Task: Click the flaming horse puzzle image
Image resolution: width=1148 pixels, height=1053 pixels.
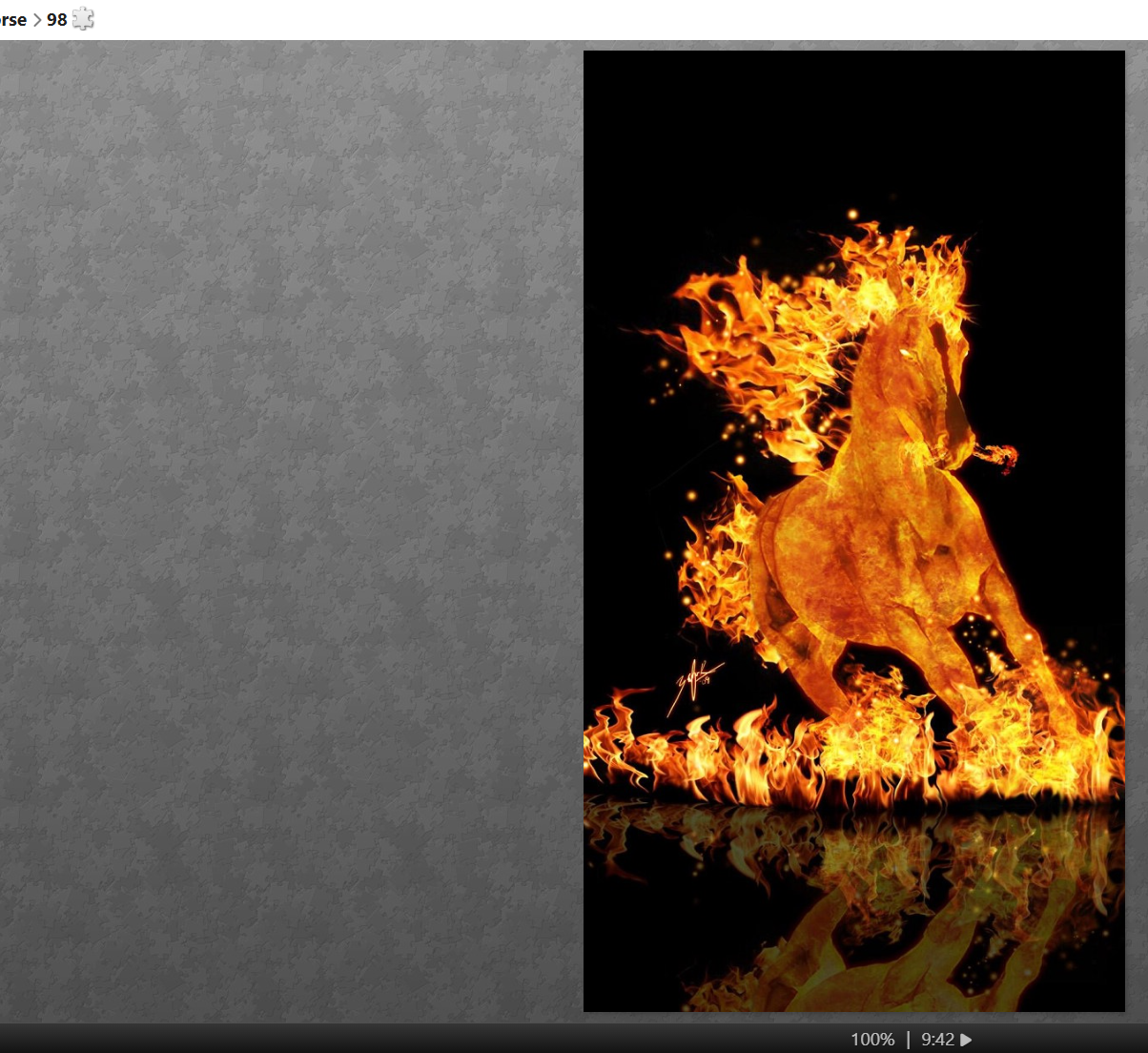Action: click(854, 531)
